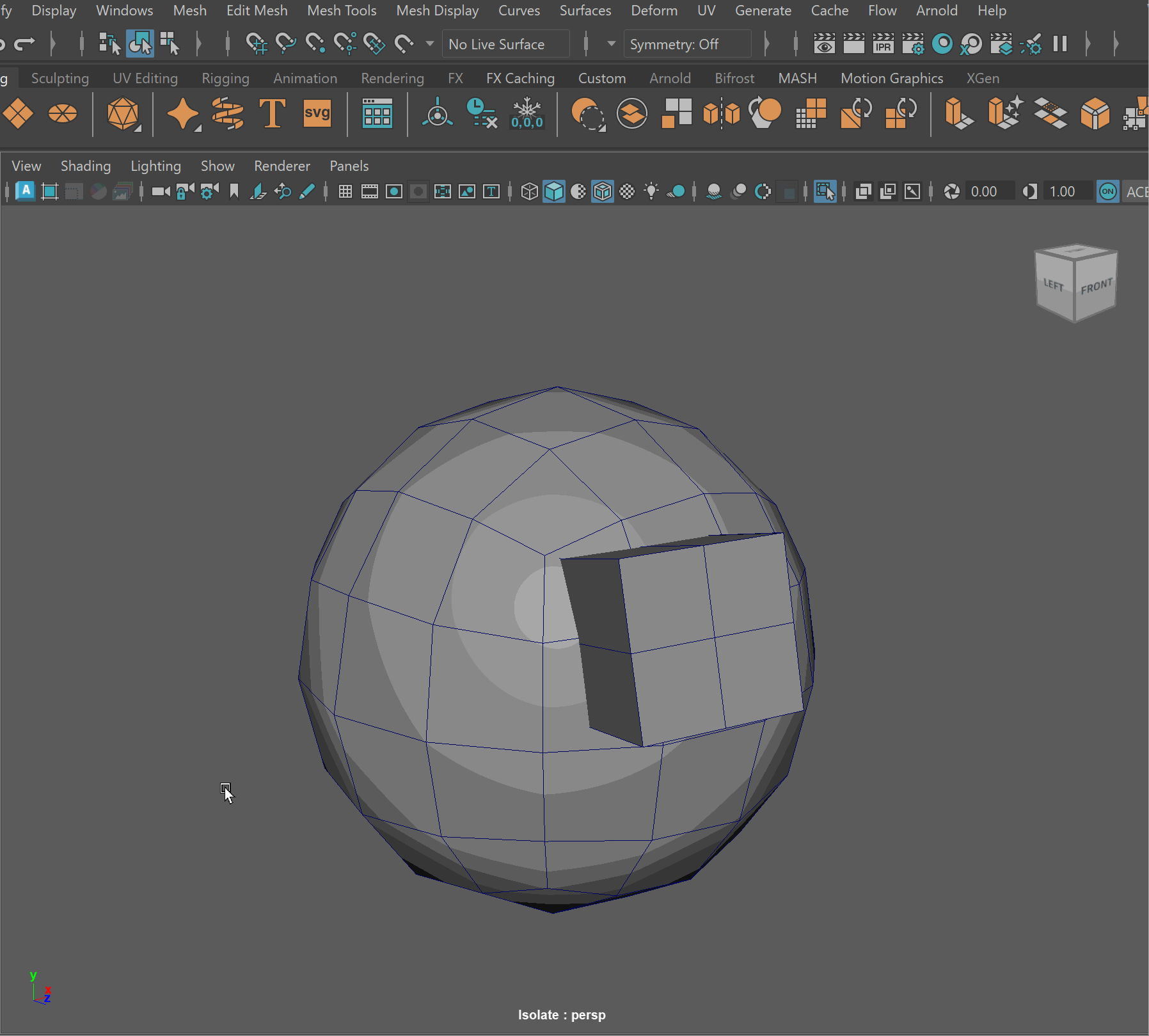The height and width of the screenshot is (1036, 1149).
Task: Expand the snap options dropdown arrow
Action: [x=430, y=44]
